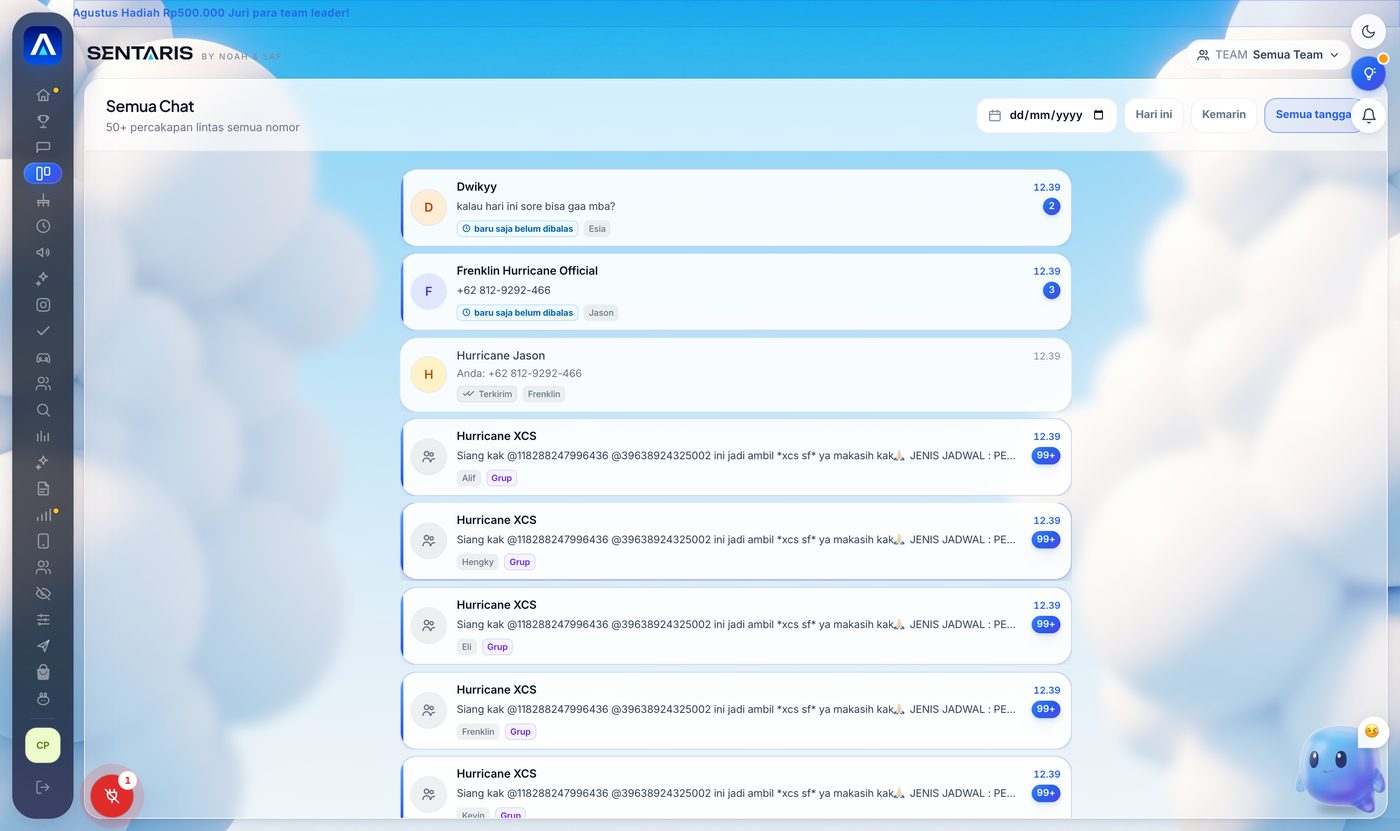
Task: Open the Dwikyy chat conversation
Action: 736,207
